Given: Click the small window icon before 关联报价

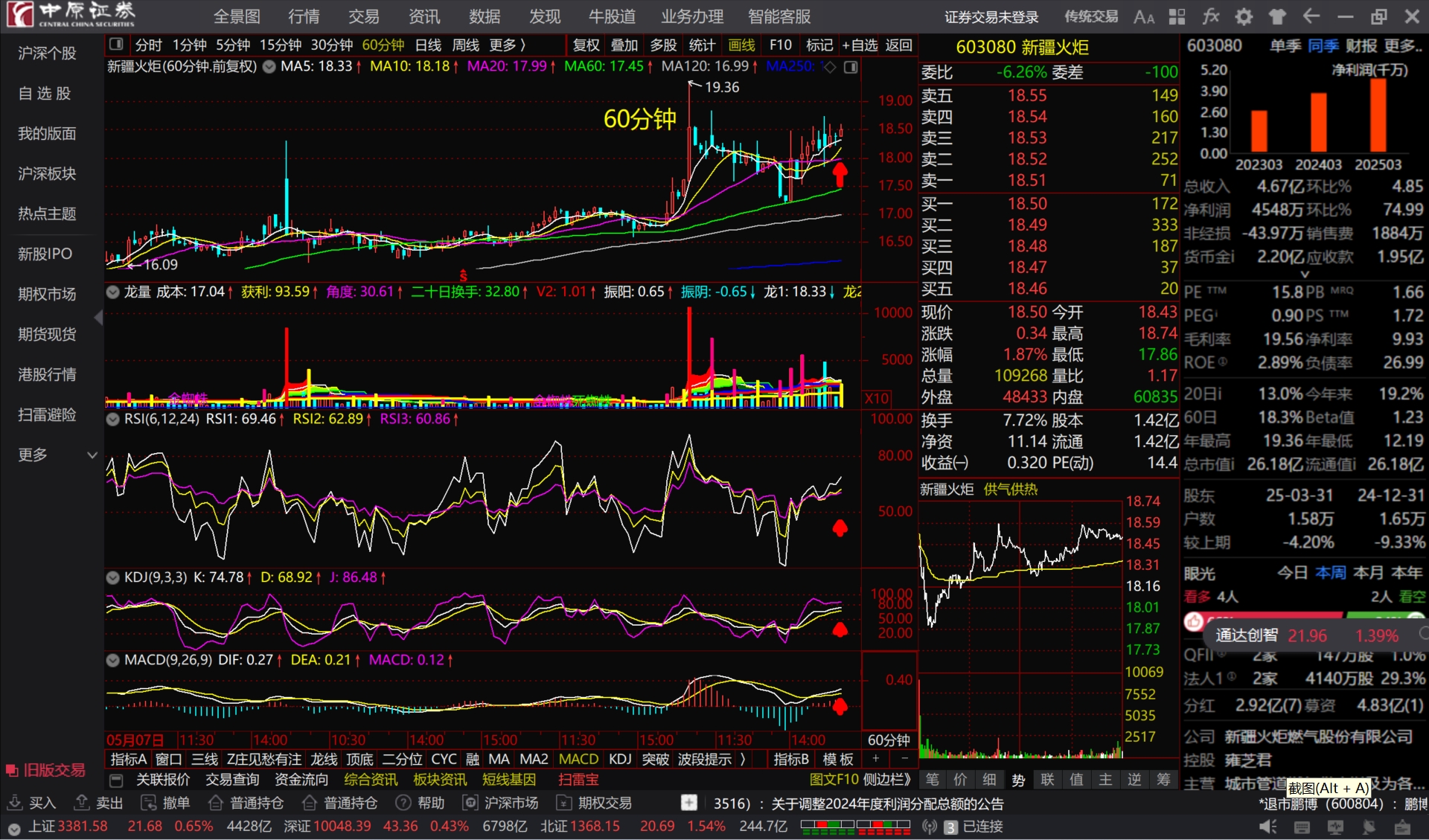Looking at the screenshot, I should 116,780.
